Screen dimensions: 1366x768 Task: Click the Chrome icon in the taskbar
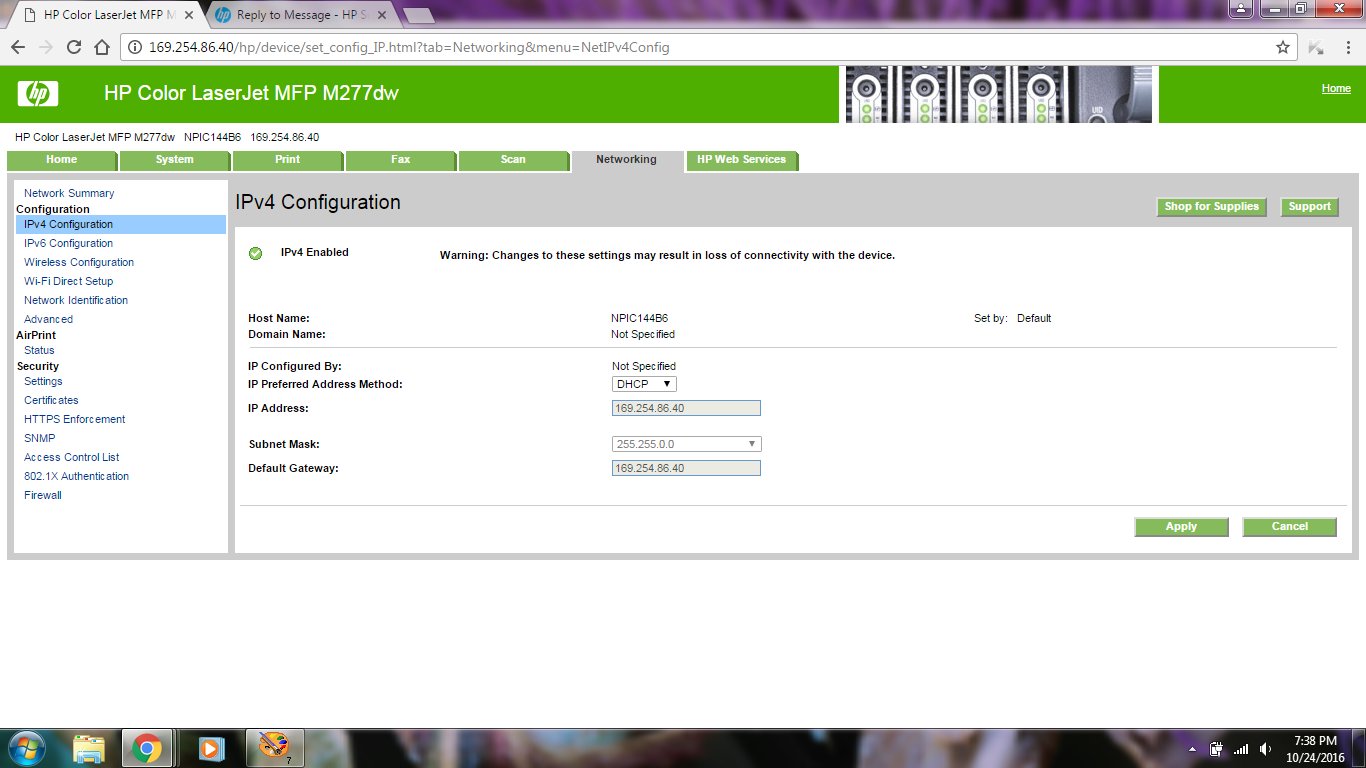point(147,748)
